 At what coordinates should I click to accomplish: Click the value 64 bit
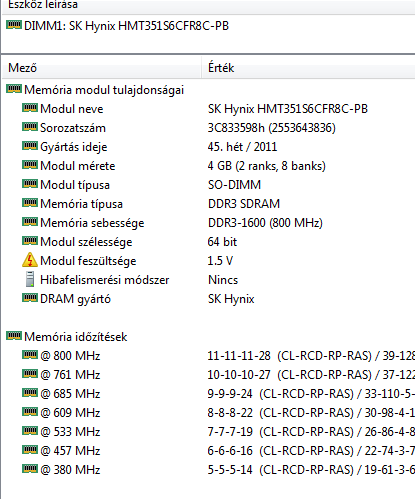[222, 242]
